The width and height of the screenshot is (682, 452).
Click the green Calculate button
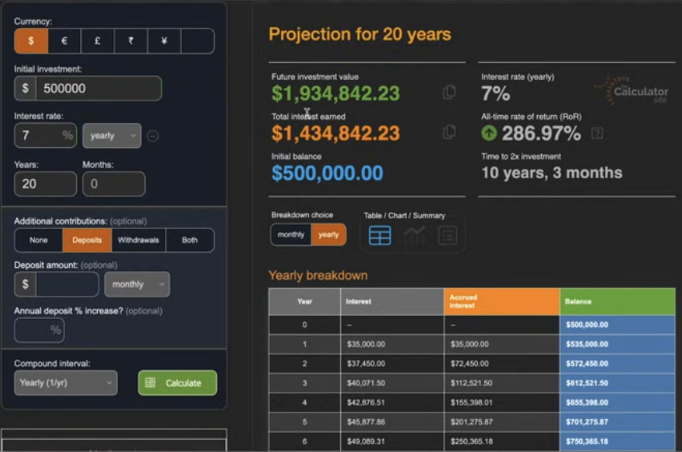point(177,383)
